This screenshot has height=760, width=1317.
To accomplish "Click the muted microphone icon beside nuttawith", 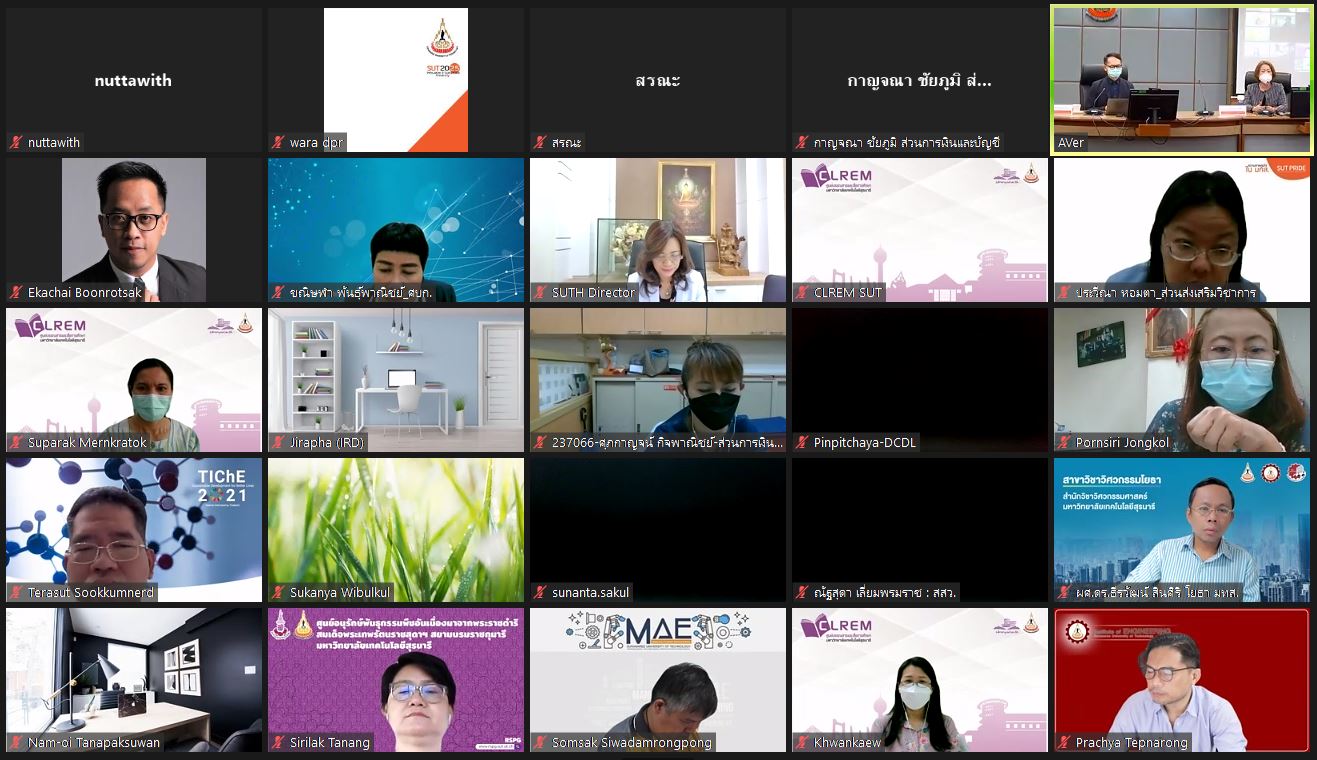I will click(x=16, y=142).
